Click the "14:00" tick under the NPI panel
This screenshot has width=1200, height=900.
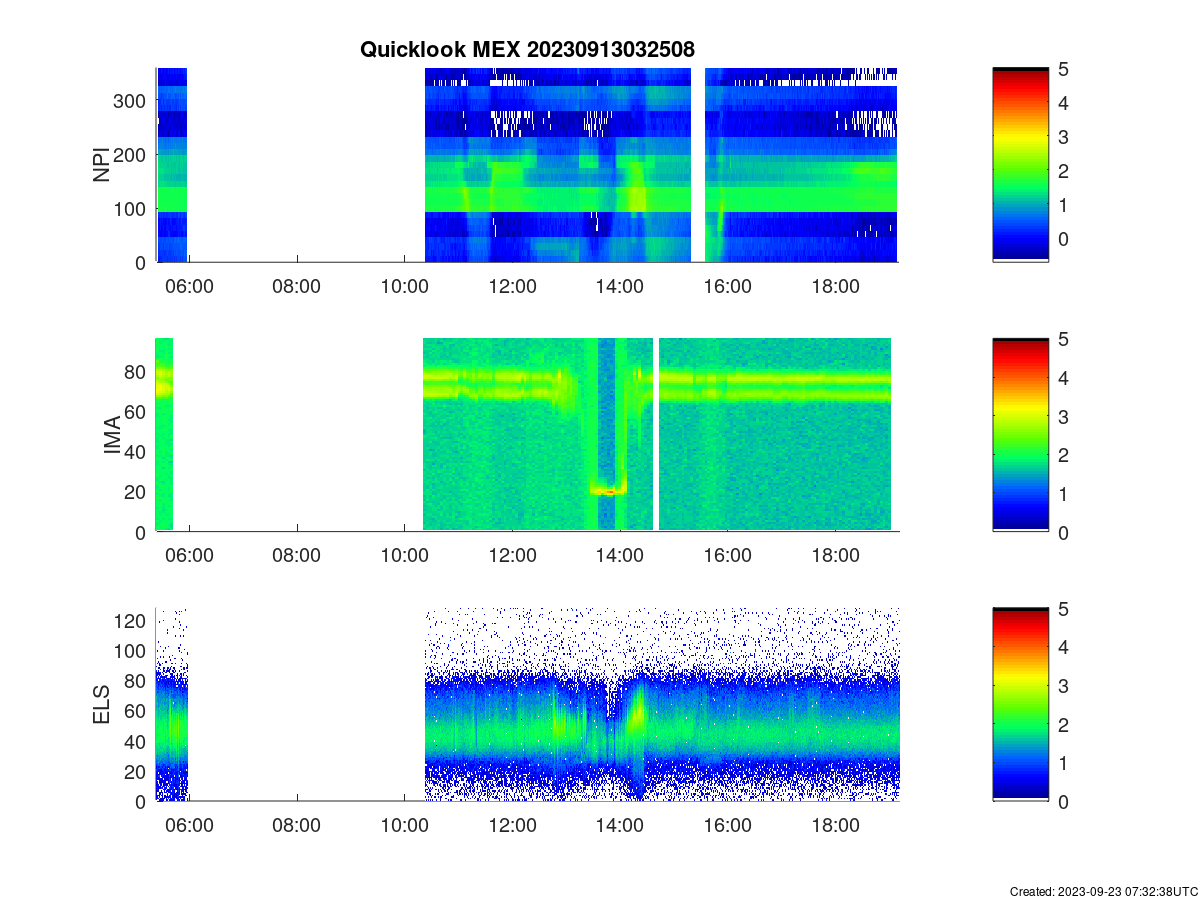coord(620,286)
